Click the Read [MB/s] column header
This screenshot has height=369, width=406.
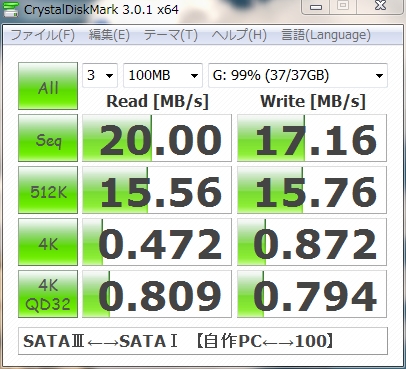click(x=157, y=101)
